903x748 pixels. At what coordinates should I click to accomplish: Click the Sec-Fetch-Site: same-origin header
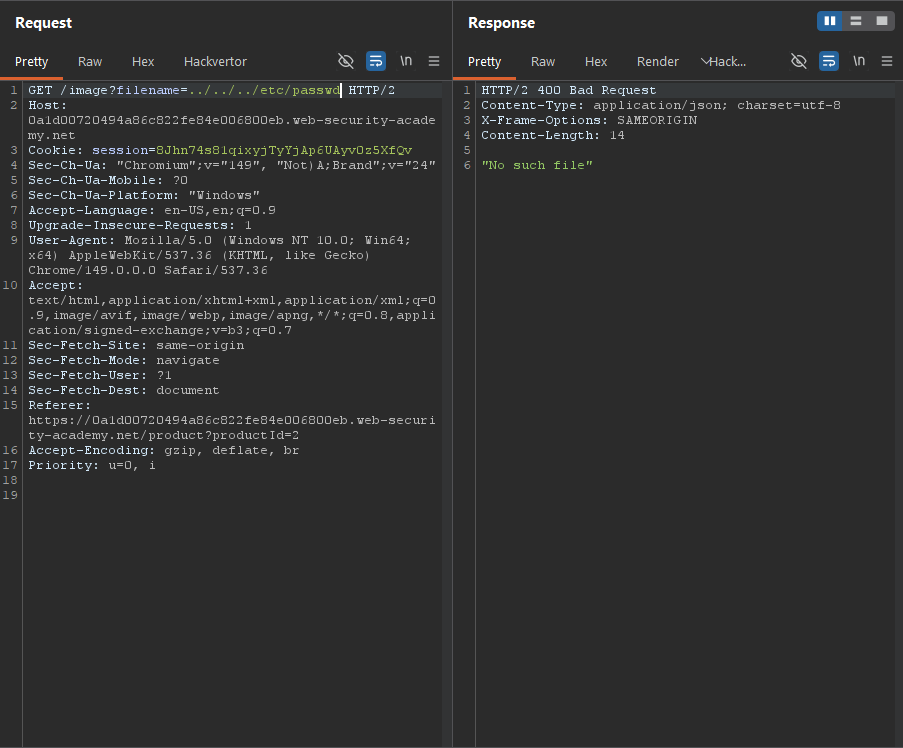136,345
